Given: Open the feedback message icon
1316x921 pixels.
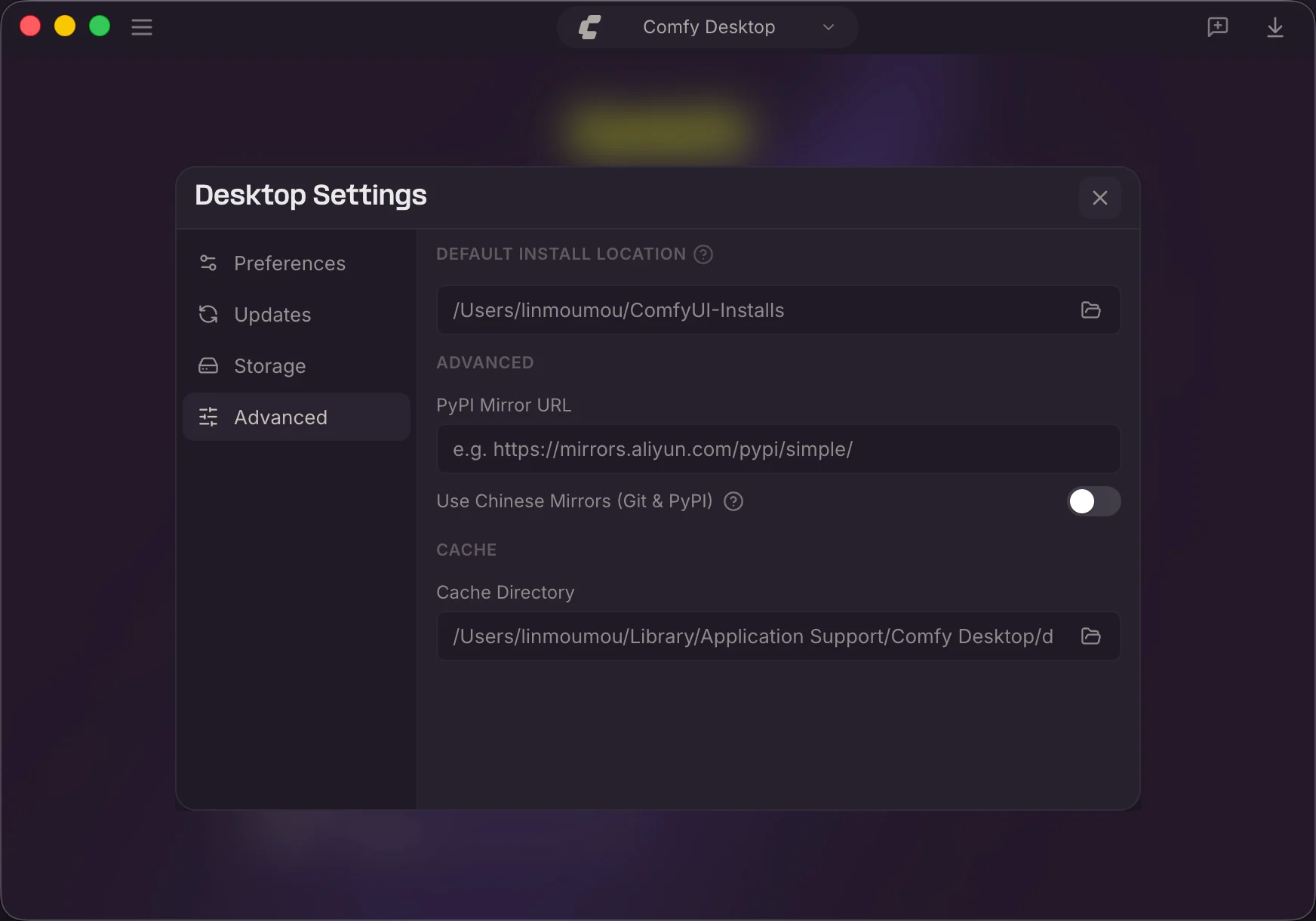Looking at the screenshot, I should (1217, 27).
